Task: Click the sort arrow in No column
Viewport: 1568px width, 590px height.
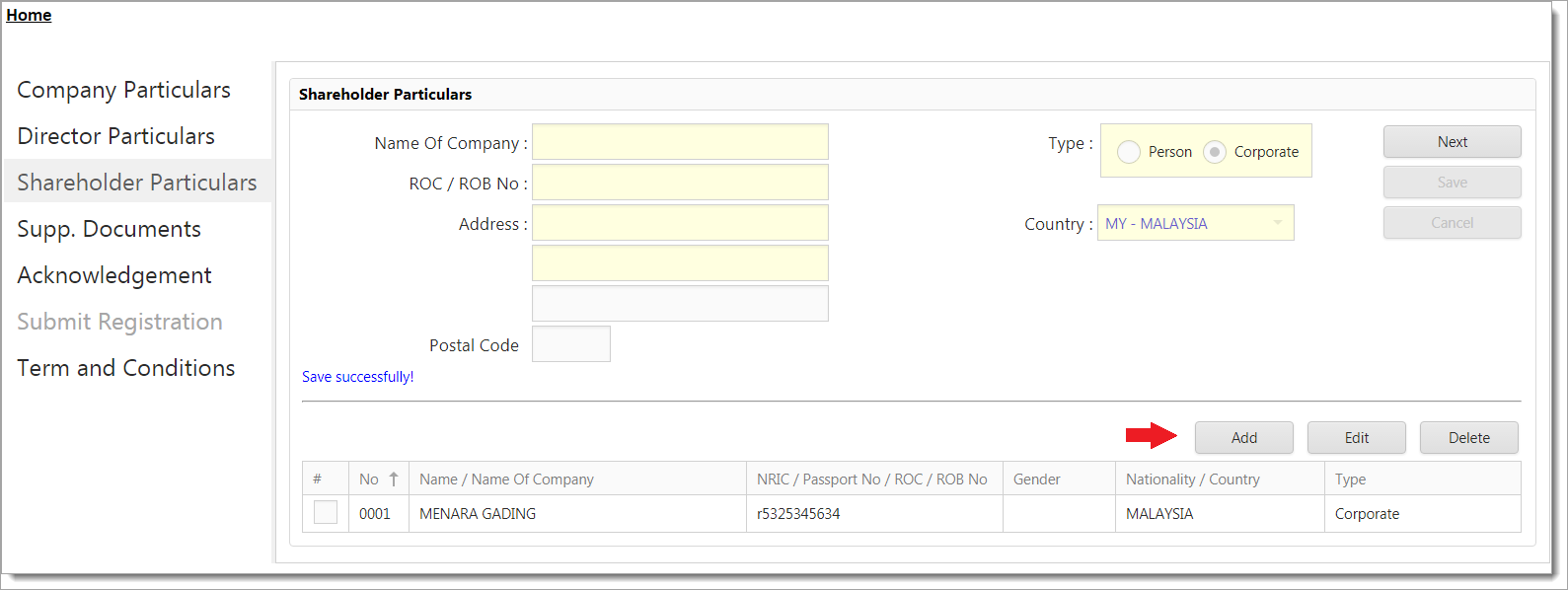Action: 393,479
